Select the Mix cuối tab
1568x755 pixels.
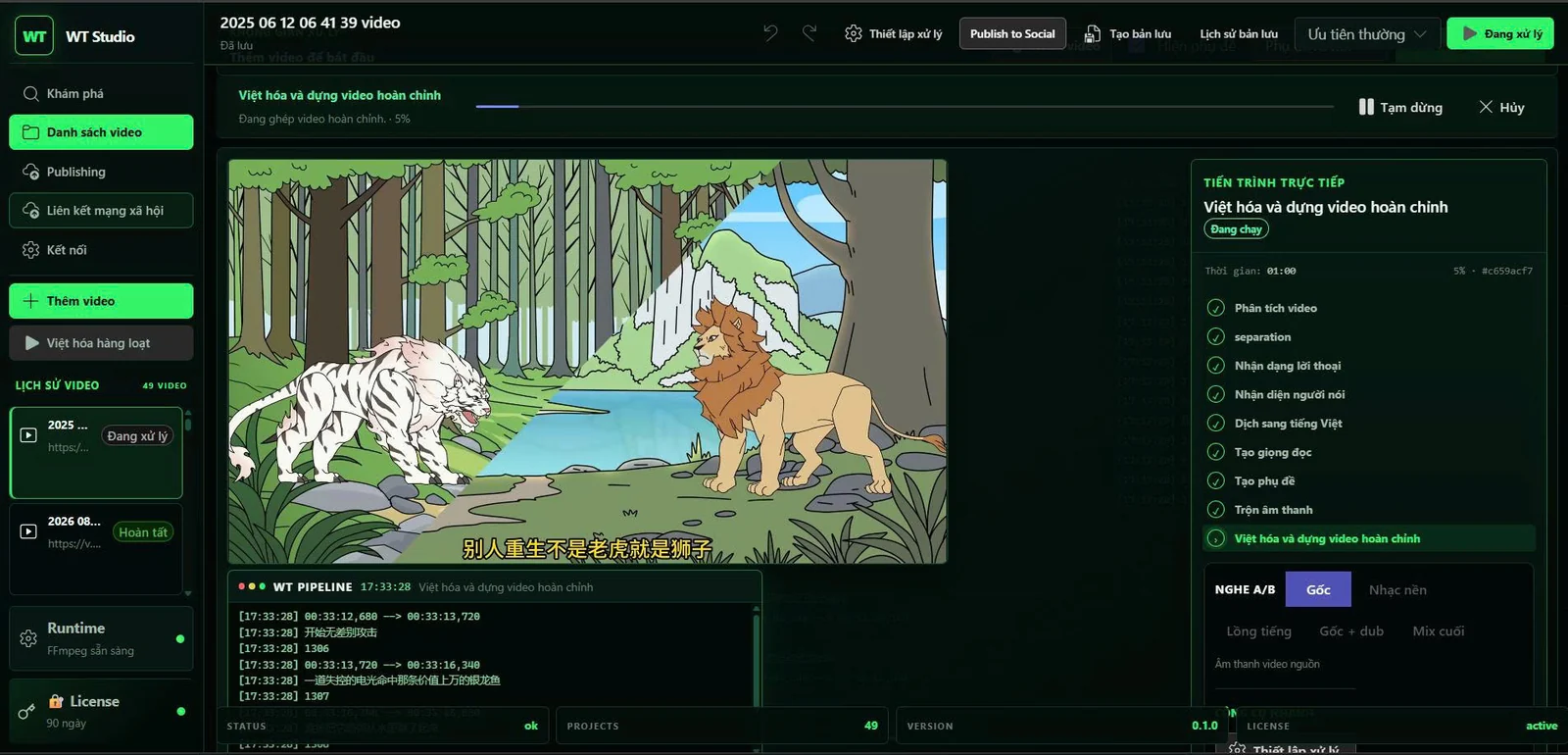click(x=1439, y=631)
